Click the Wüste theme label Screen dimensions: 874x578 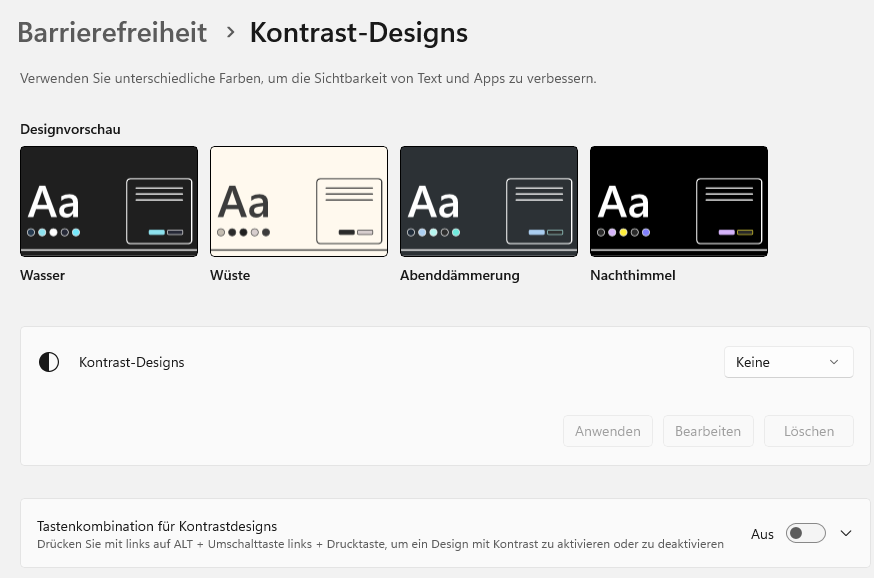230,275
